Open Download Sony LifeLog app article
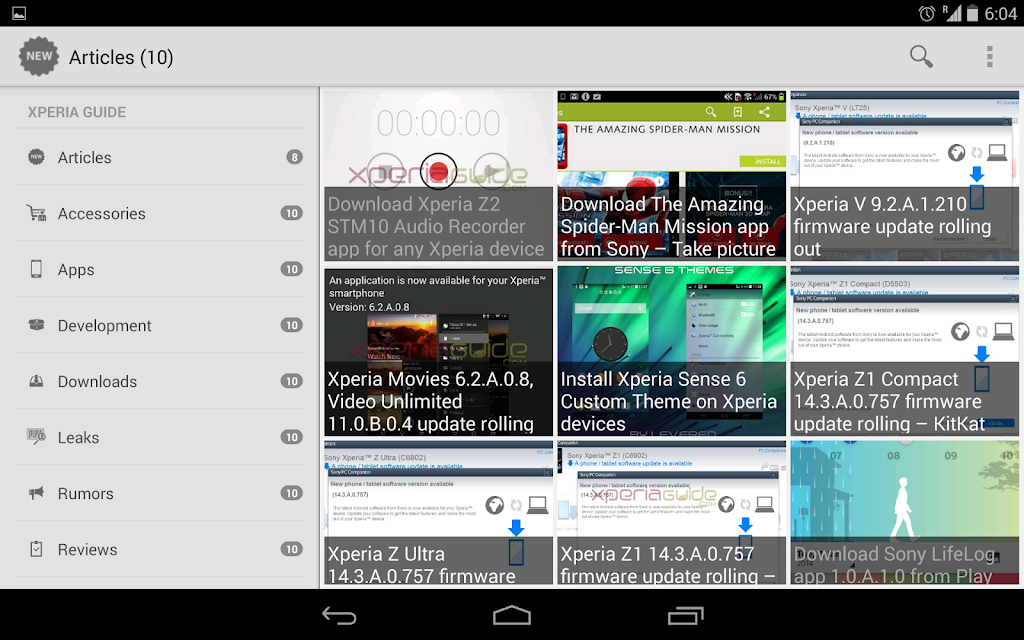This screenshot has width=1024, height=640. point(904,513)
